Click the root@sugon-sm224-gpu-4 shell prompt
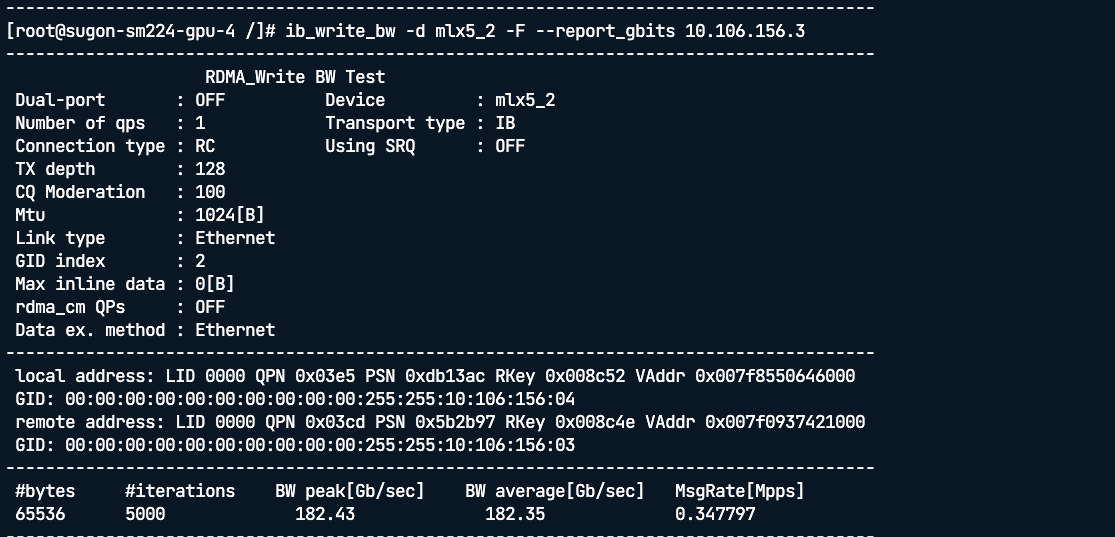The width and height of the screenshot is (1115, 537). pyautogui.click(x=122, y=31)
